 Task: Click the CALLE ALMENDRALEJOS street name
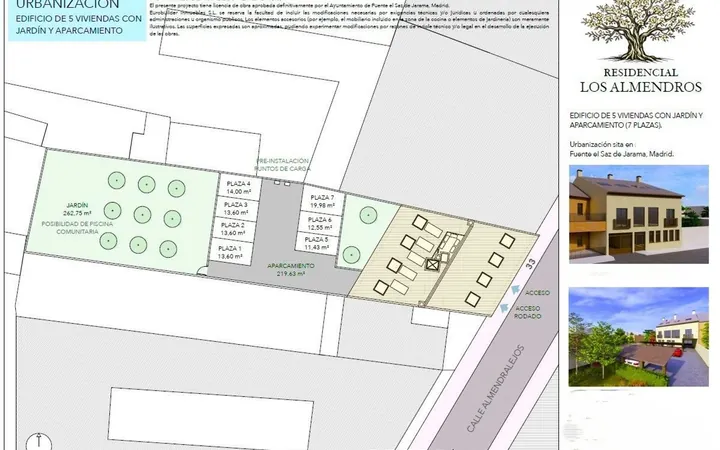tap(495, 388)
